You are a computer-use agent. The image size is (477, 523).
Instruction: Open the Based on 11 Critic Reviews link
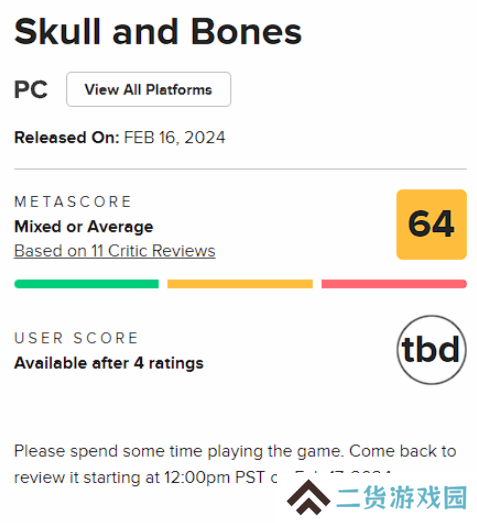(x=115, y=251)
